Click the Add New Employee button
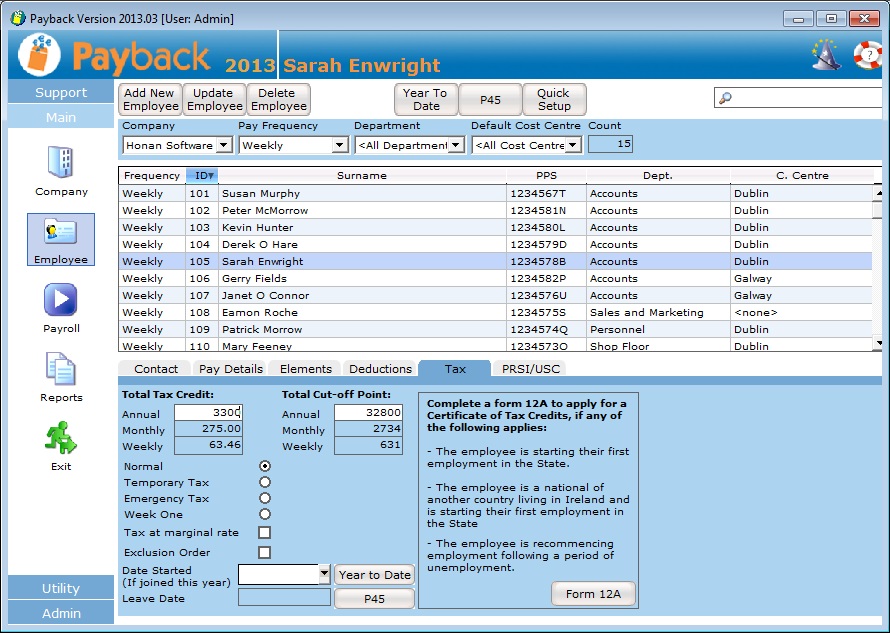This screenshot has width=890, height=633. point(150,99)
